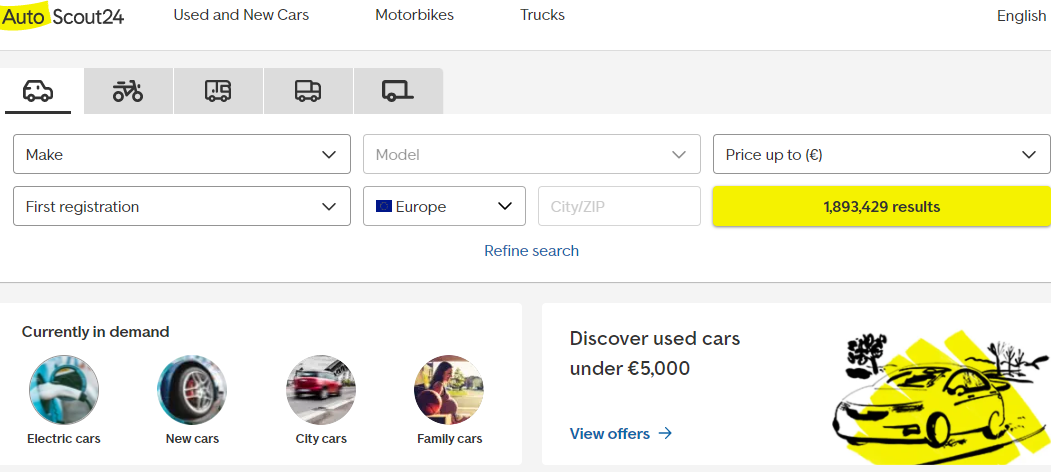Click the Refine search link

tap(531, 251)
